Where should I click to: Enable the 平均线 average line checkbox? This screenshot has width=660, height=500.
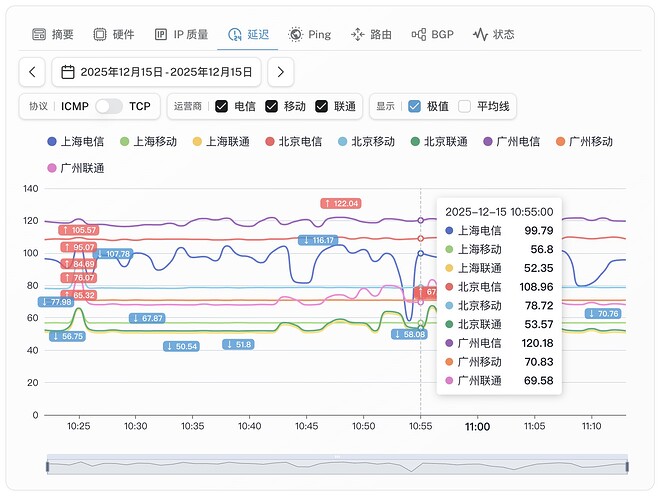pyautogui.click(x=464, y=106)
